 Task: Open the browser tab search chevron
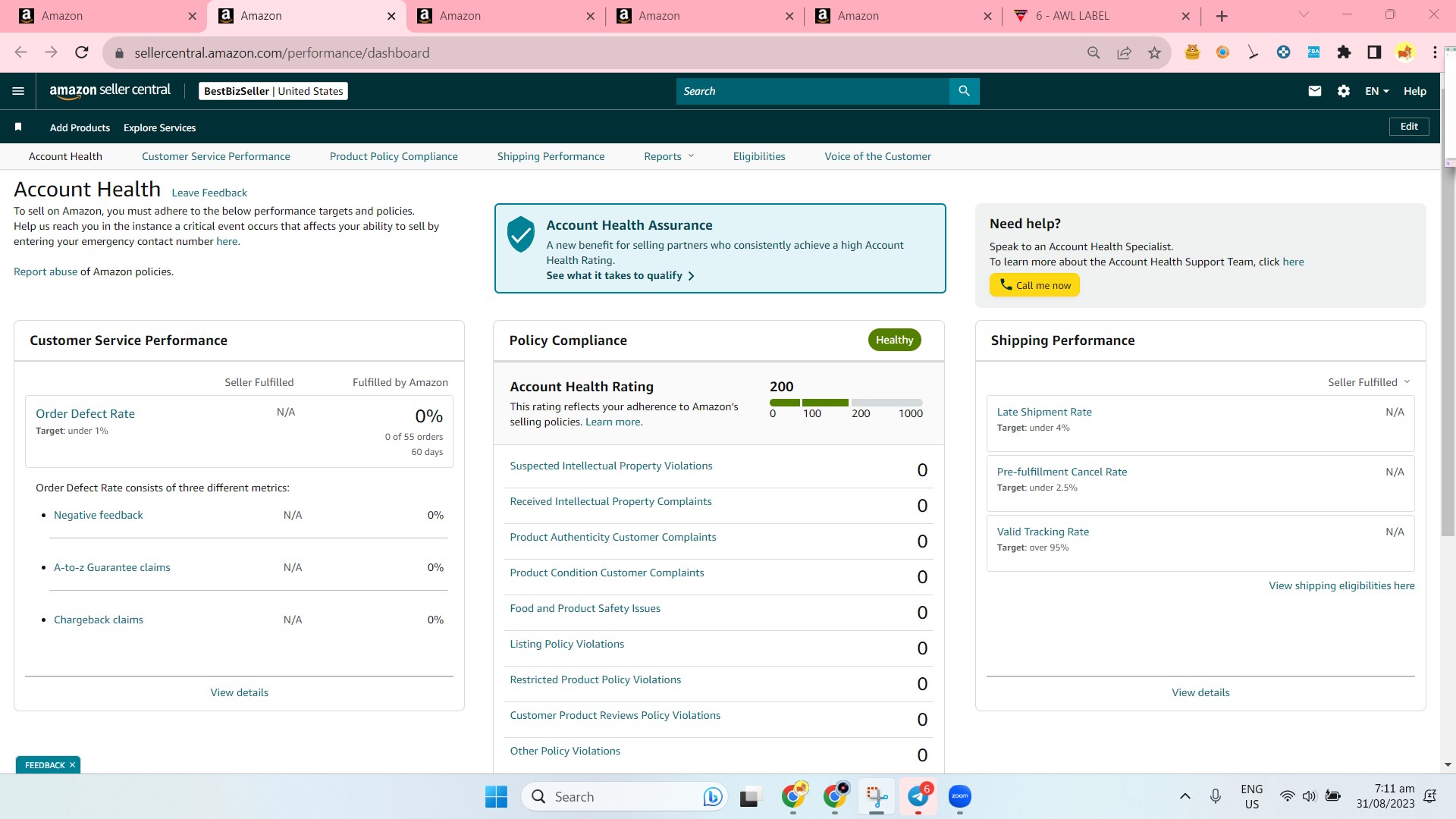[1304, 15]
